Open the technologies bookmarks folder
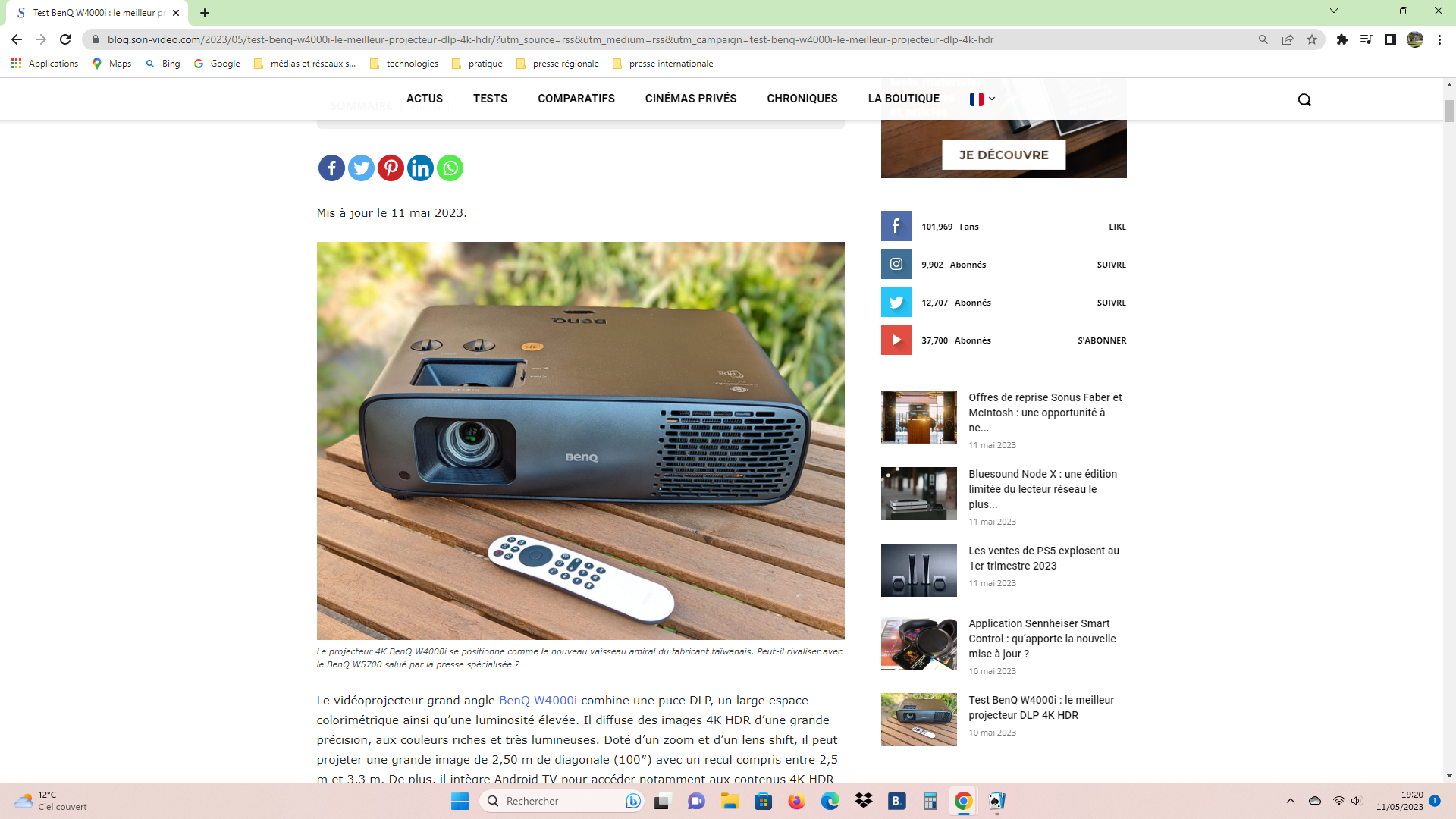The image size is (1456, 819). (404, 64)
